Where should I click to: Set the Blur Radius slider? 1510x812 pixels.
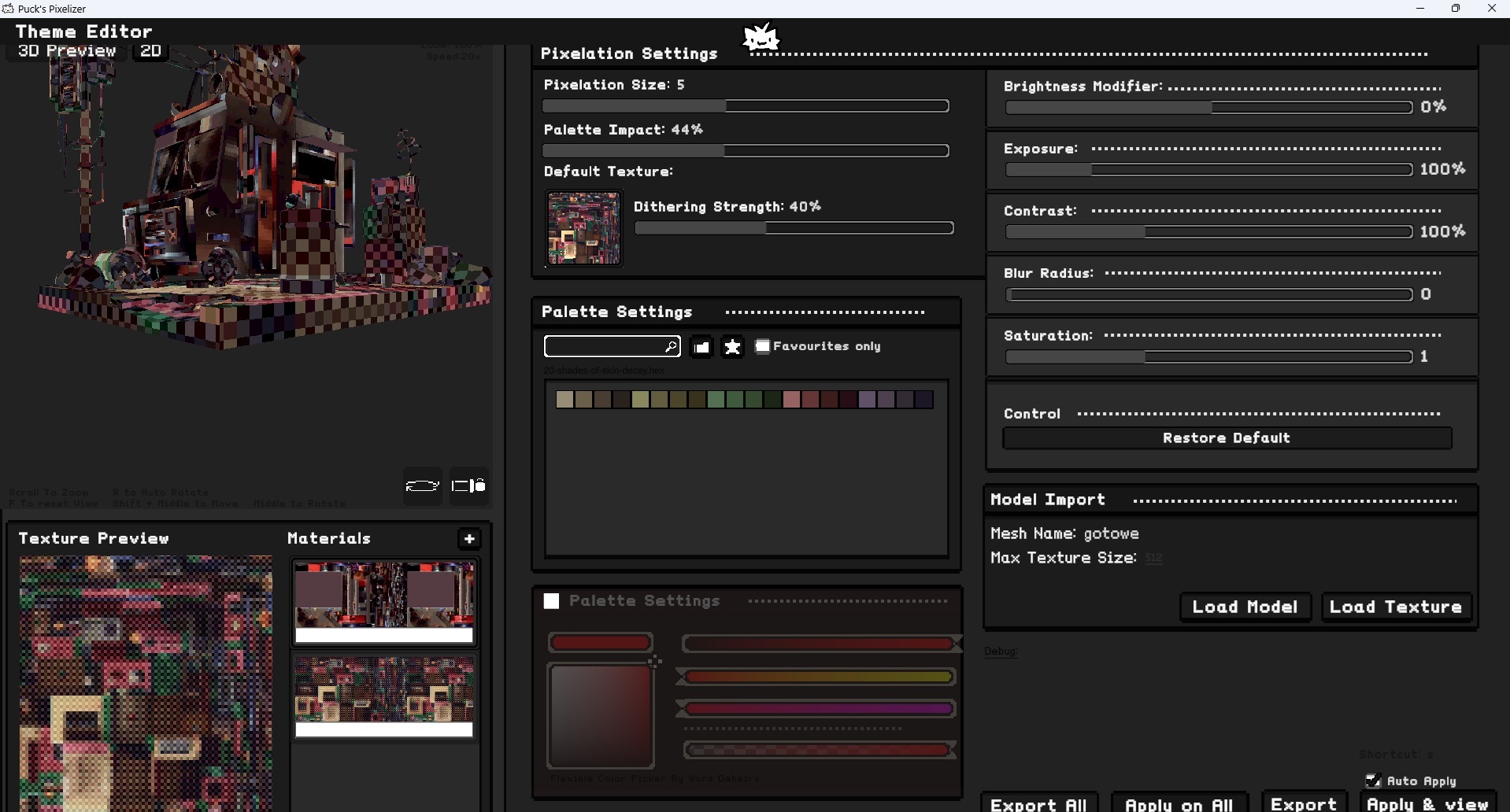click(x=1208, y=295)
